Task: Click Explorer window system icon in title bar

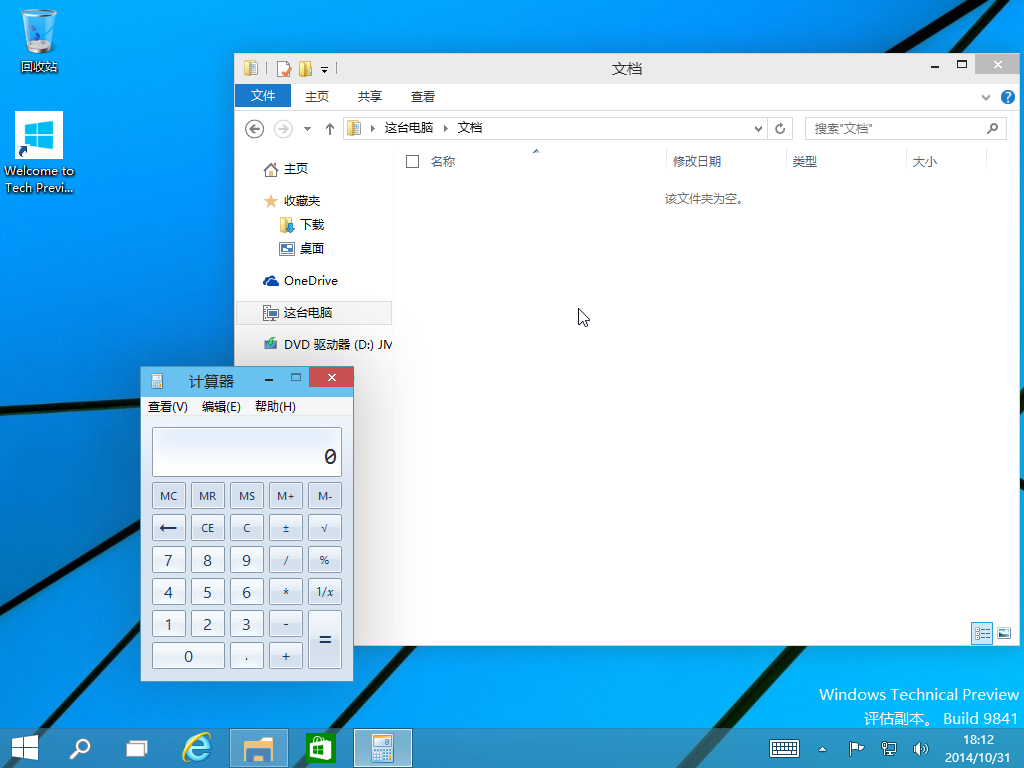Action: click(x=251, y=68)
